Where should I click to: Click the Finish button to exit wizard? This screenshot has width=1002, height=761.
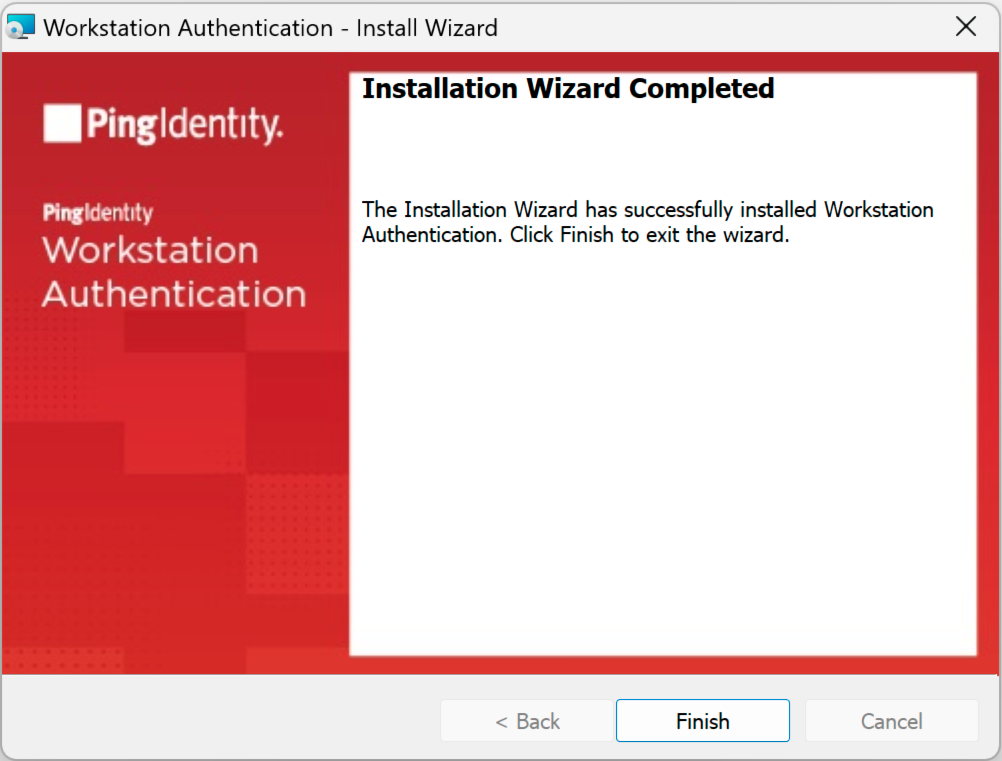pos(702,721)
